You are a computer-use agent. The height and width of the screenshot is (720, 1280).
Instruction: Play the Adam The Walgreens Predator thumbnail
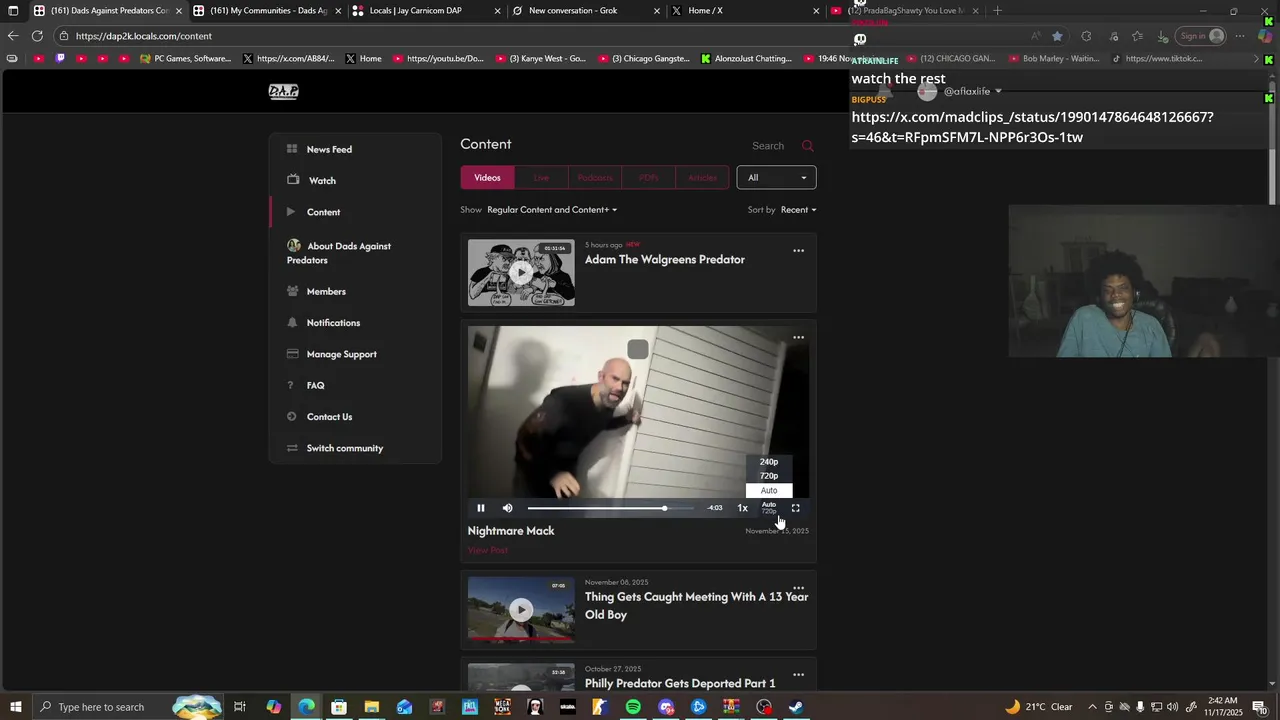tap(521, 272)
